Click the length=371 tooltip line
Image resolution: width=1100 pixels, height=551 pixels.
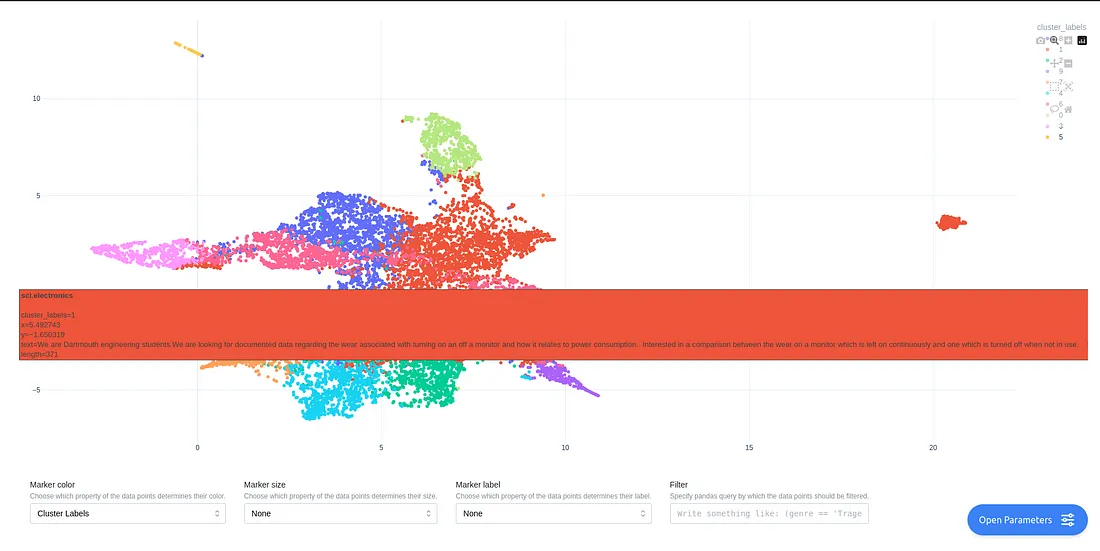tap(39, 354)
